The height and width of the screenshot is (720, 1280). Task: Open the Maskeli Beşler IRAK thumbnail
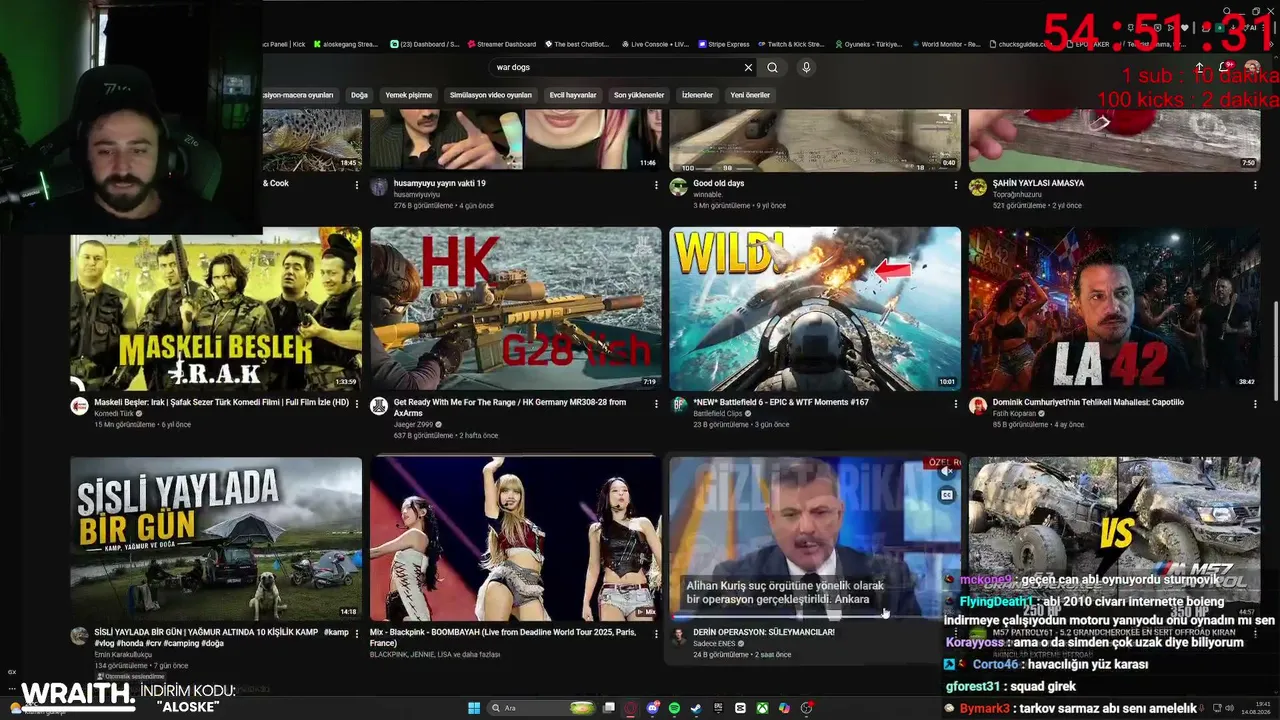coord(216,309)
